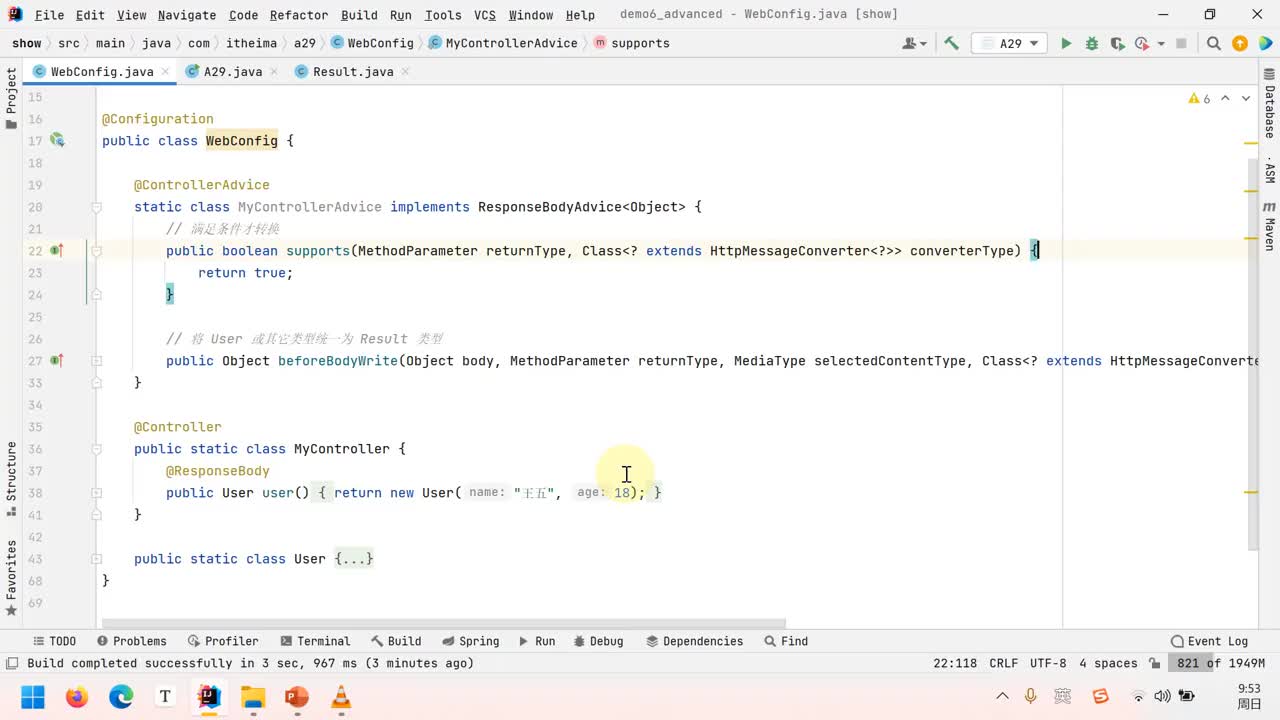Image resolution: width=1280 pixels, height=720 pixels.
Task: Toggle the Favorites tool window
Action: click(x=11, y=578)
